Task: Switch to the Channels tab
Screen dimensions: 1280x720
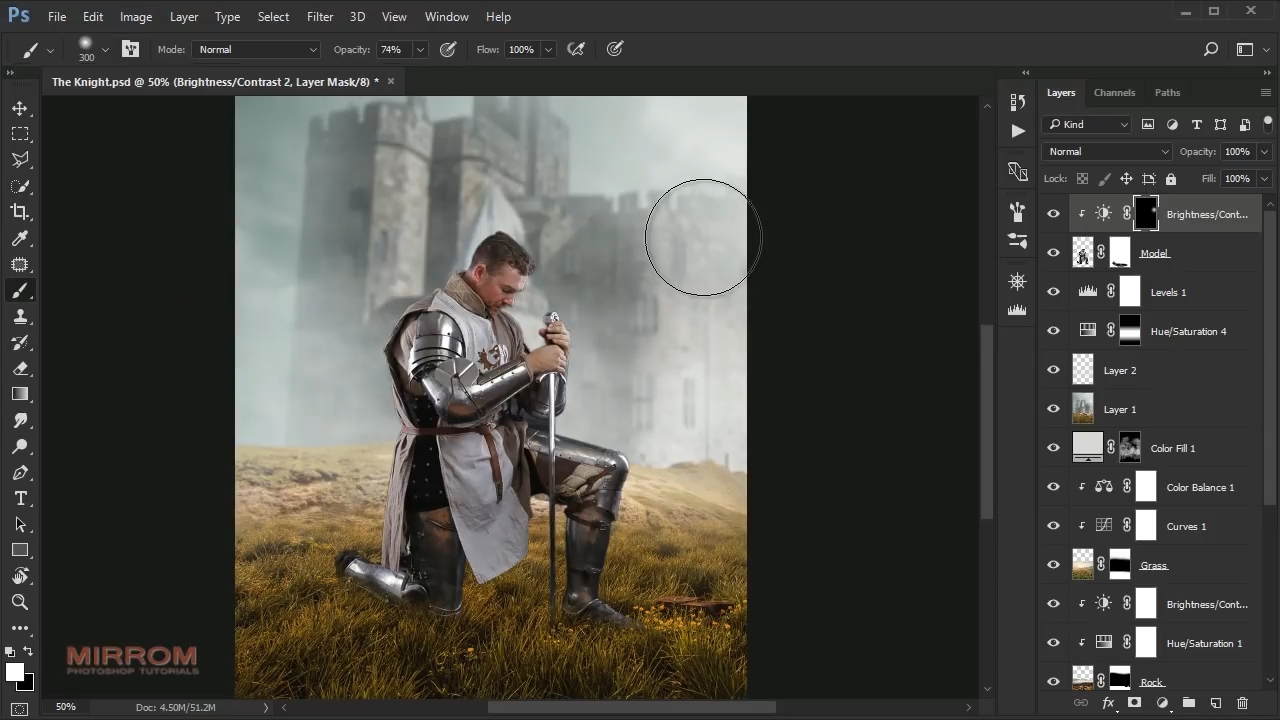Action: pos(1114,92)
